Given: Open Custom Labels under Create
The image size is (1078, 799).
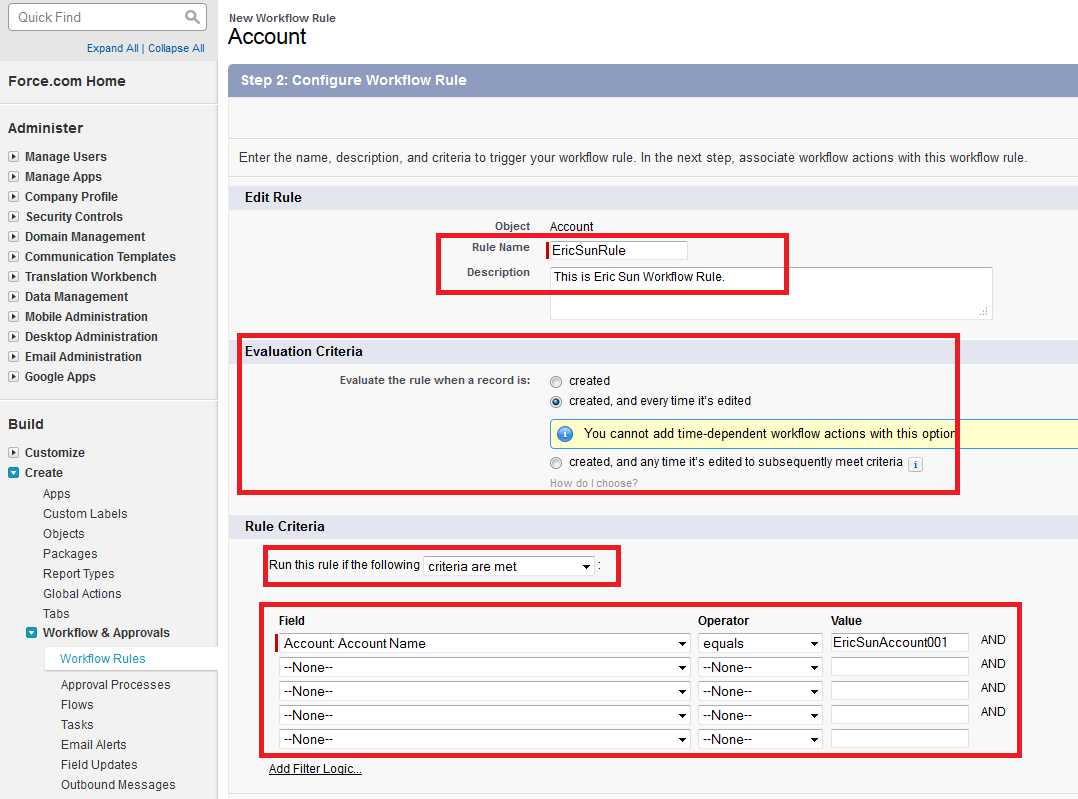Looking at the screenshot, I should pyautogui.click(x=85, y=514).
